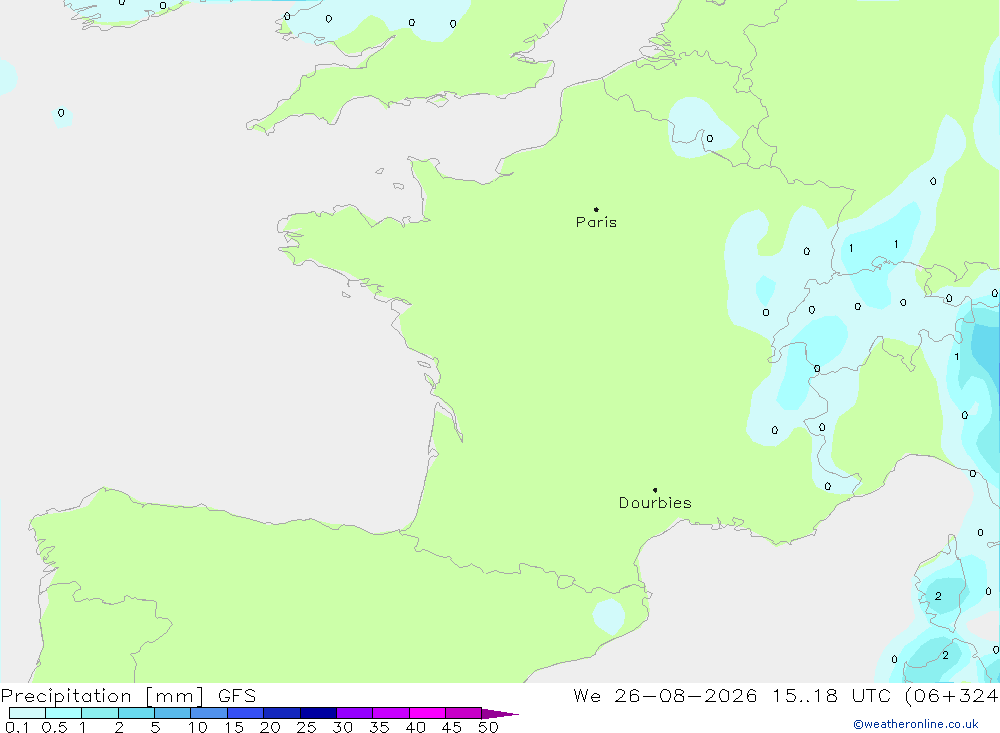Pick the legend swatch between 10 and 15
Viewport: 1000px width, 733px height.
click(x=209, y=713)
